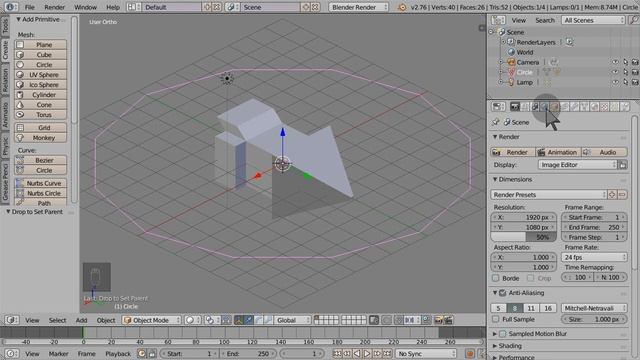640x360 pixels.
Task: Open the Mitchell-Netravali filter dropdown
Action: pyautogui.click(x=594, y=308)
